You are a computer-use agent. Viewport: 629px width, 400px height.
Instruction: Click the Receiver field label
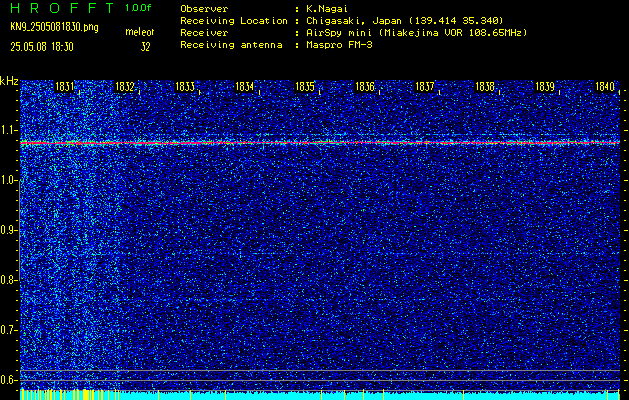(204, 33)
